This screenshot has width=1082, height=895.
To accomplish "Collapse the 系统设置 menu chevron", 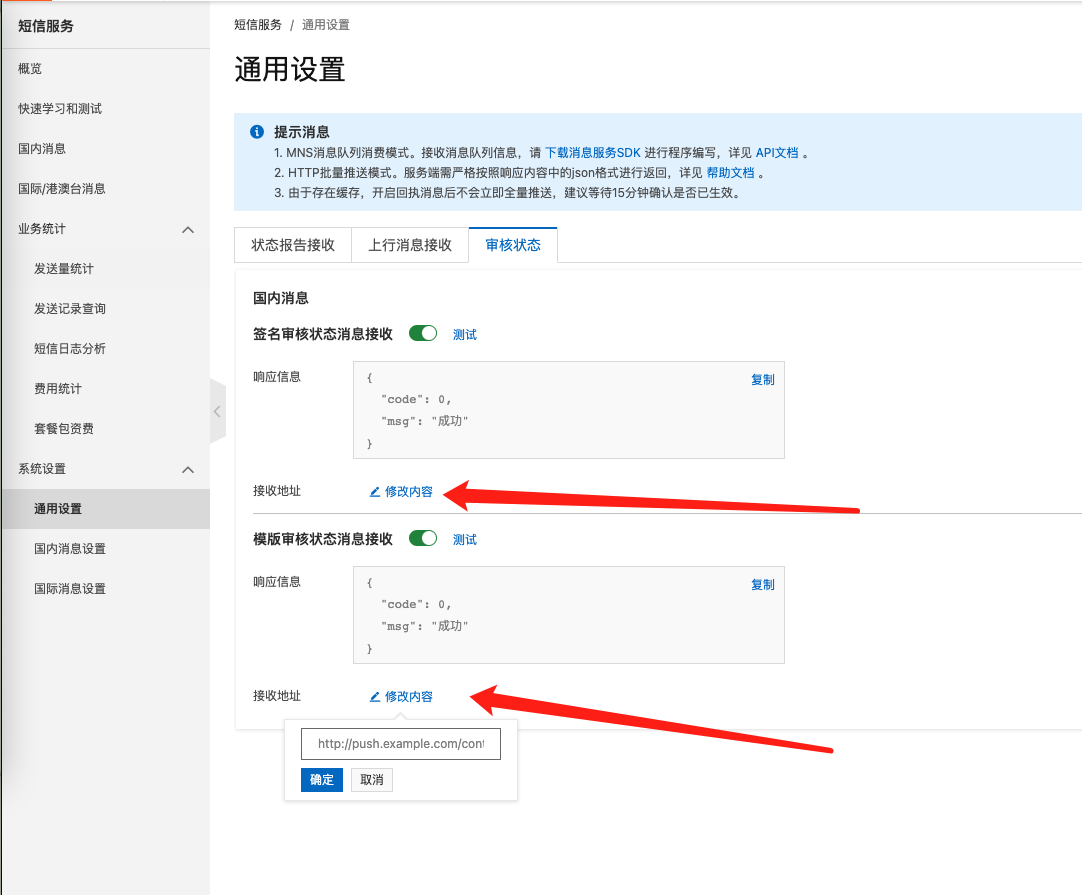I will tap(188, 469).
